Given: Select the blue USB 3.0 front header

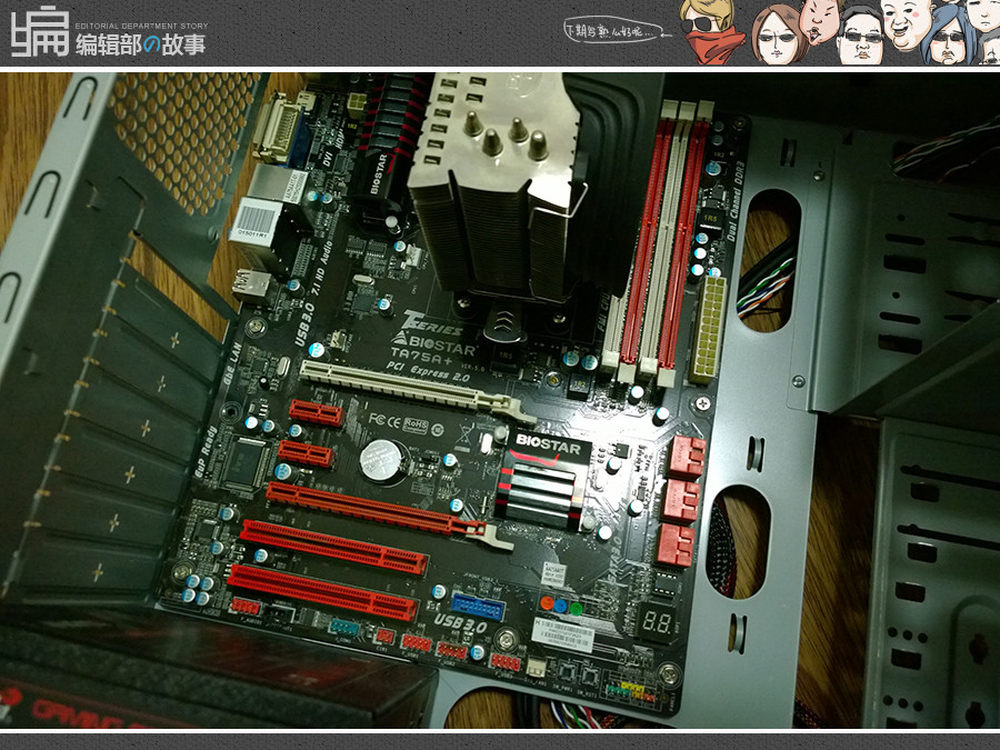Looking at the screenshot, I should [x=478, y=605].
